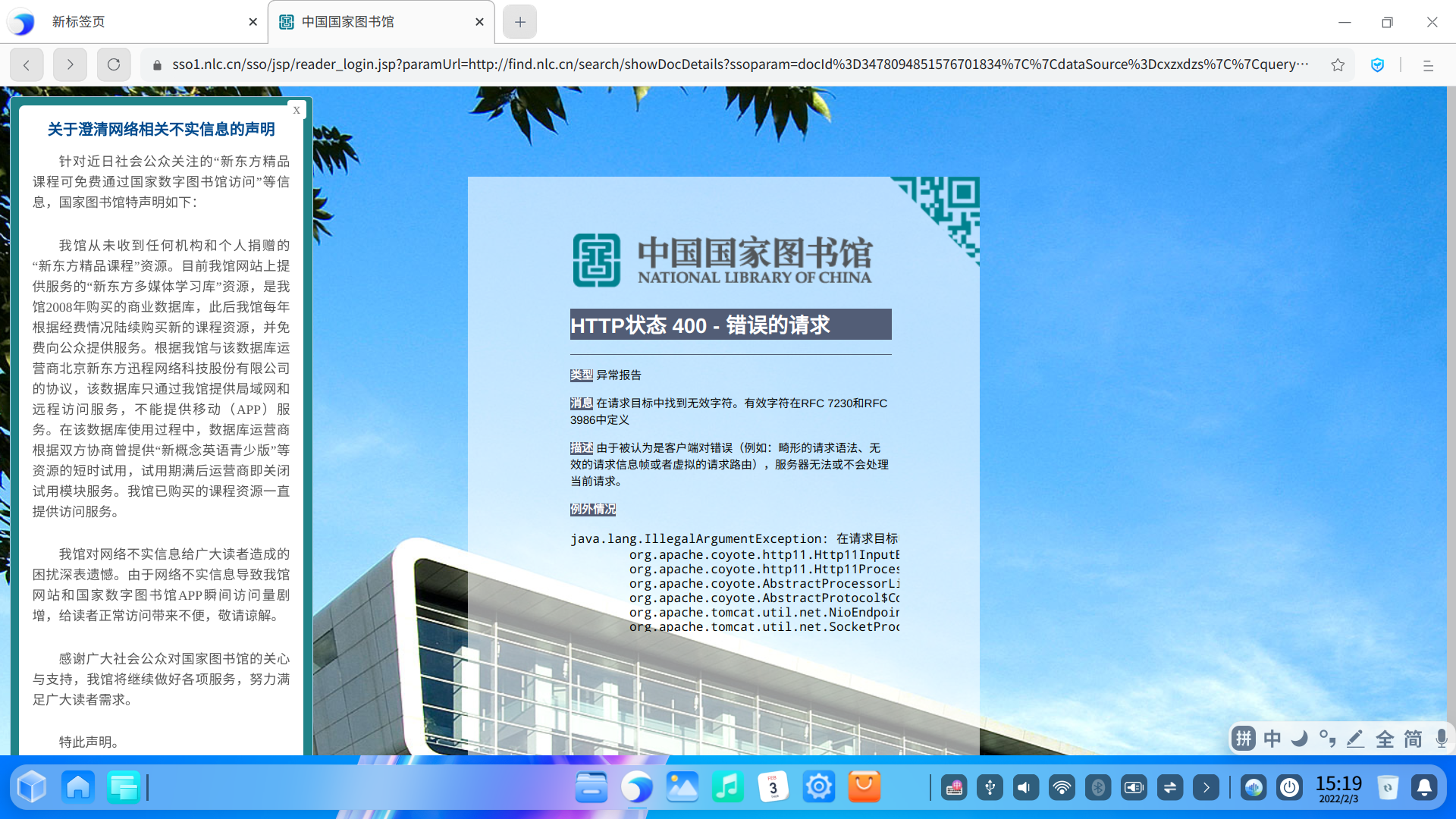Open the notification bell in tray

pos(1424,788)
